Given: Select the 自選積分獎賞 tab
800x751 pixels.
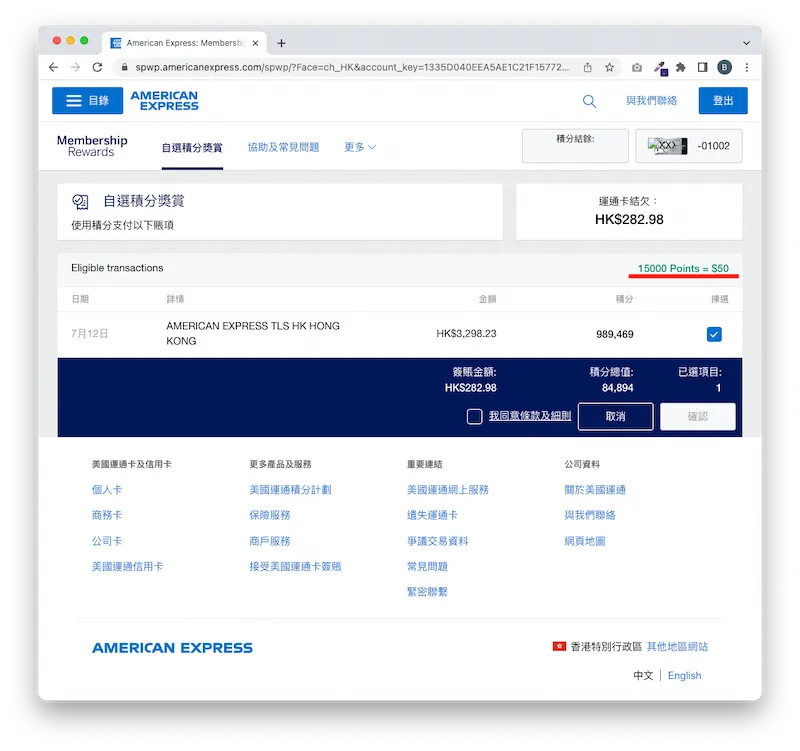Looking at the screenshot, I should pos(192,148).
